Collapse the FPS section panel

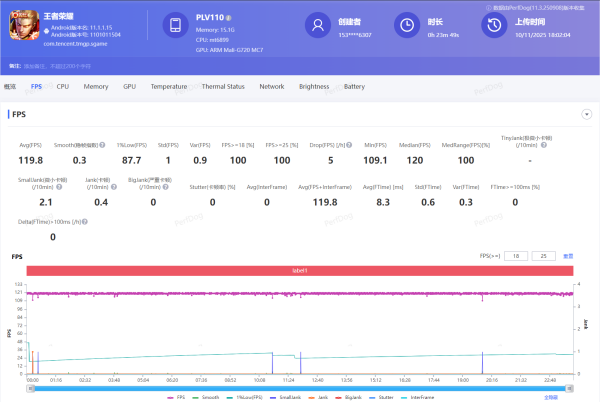click(x=586, y=114)
